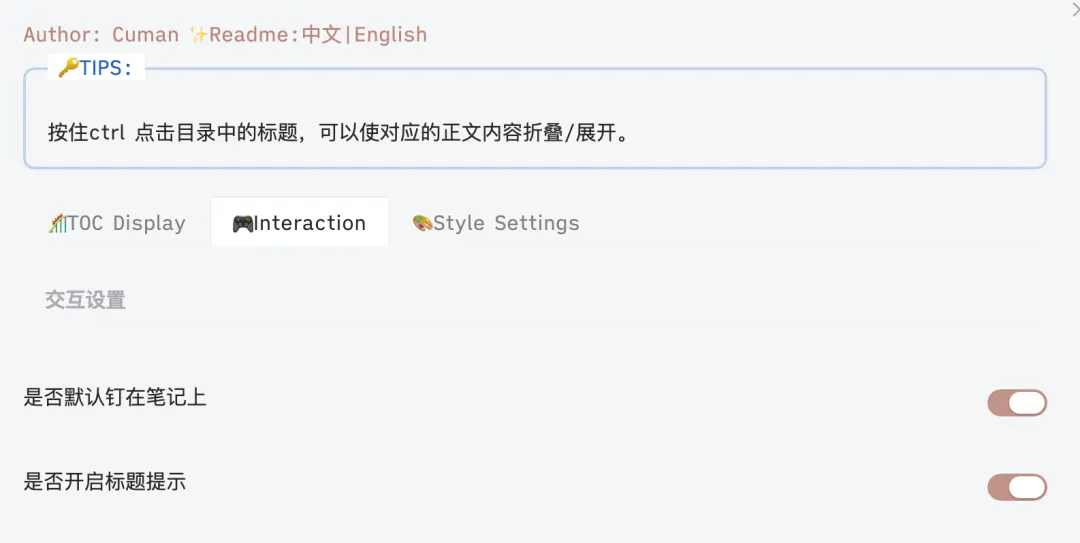Close the settings panel with the X

pos(1075,9)
